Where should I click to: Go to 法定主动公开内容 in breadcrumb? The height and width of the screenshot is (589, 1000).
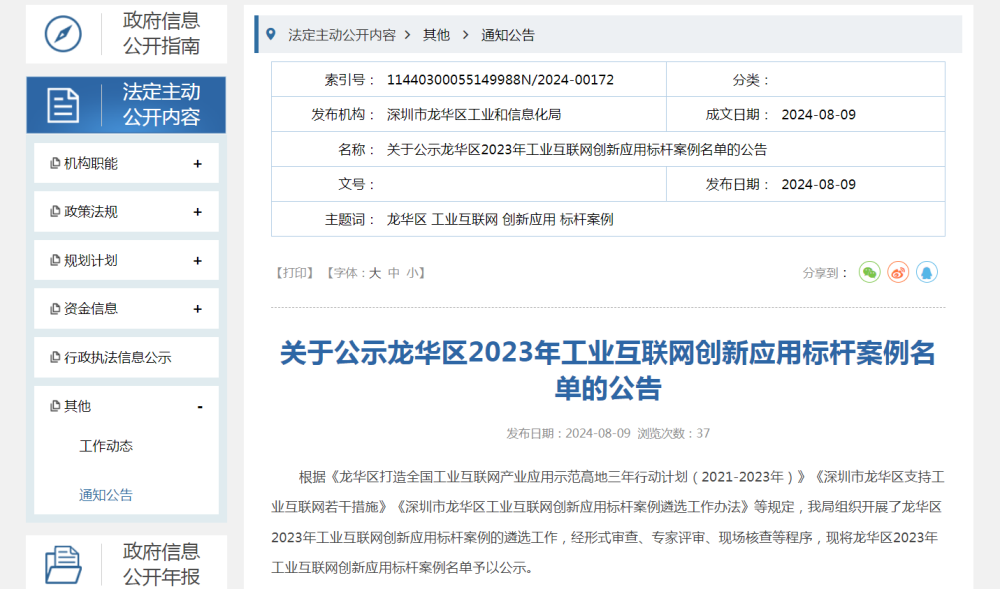pyautogui.click(x=342, y=35)
